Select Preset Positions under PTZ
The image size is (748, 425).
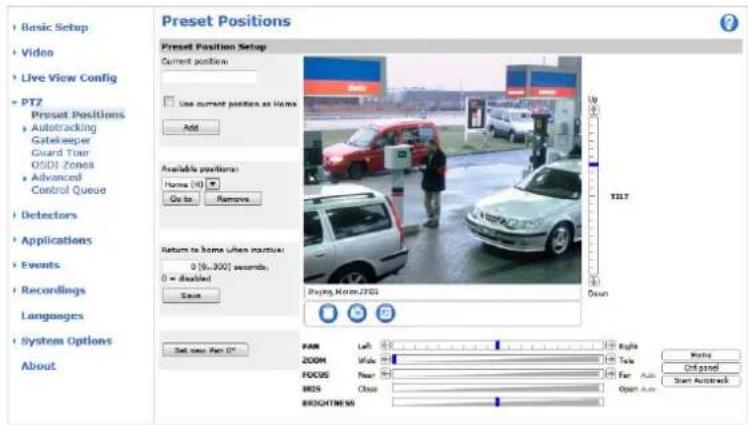[x=78, y=114]
